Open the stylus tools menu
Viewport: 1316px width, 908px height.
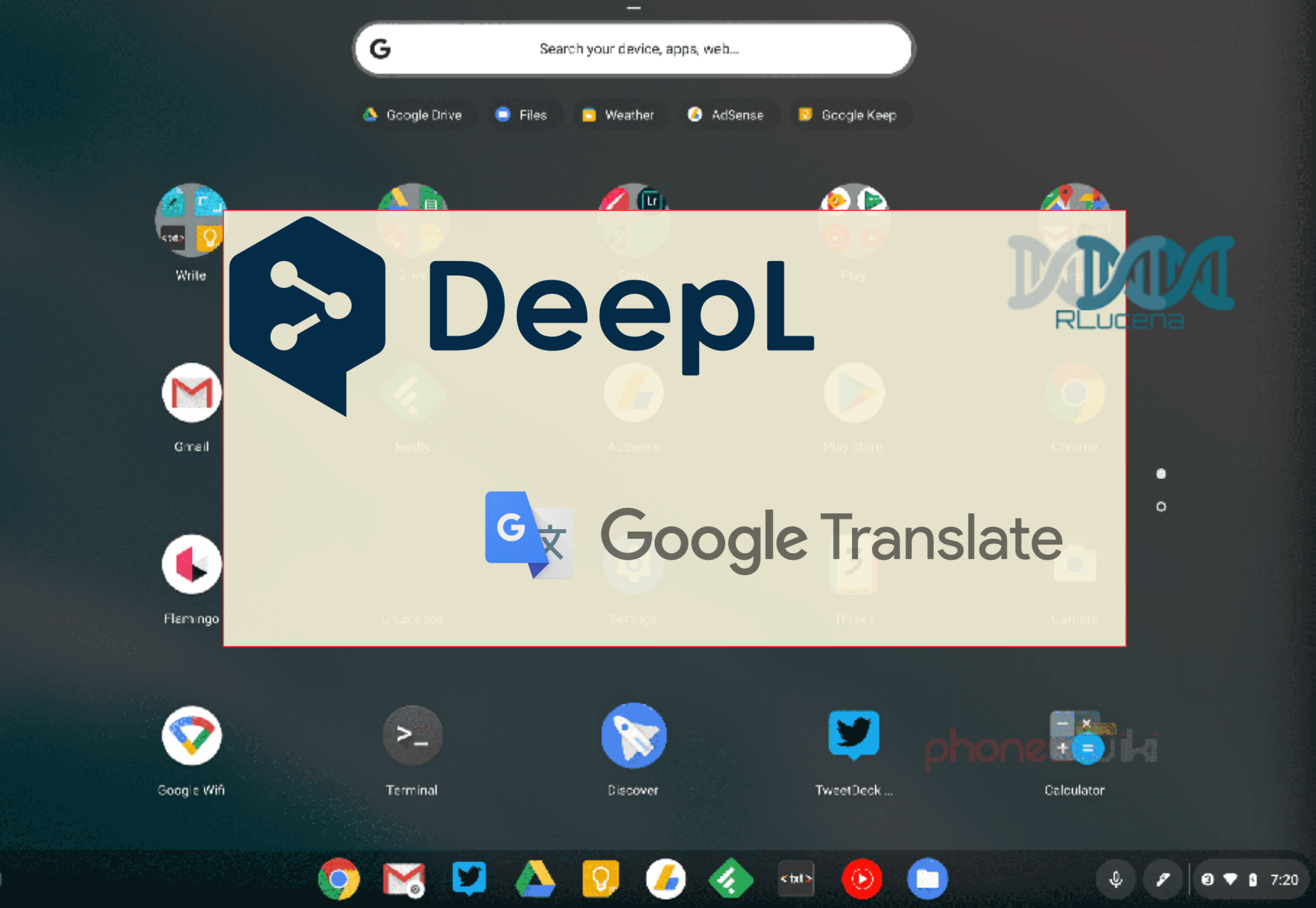click(1163, 879)
